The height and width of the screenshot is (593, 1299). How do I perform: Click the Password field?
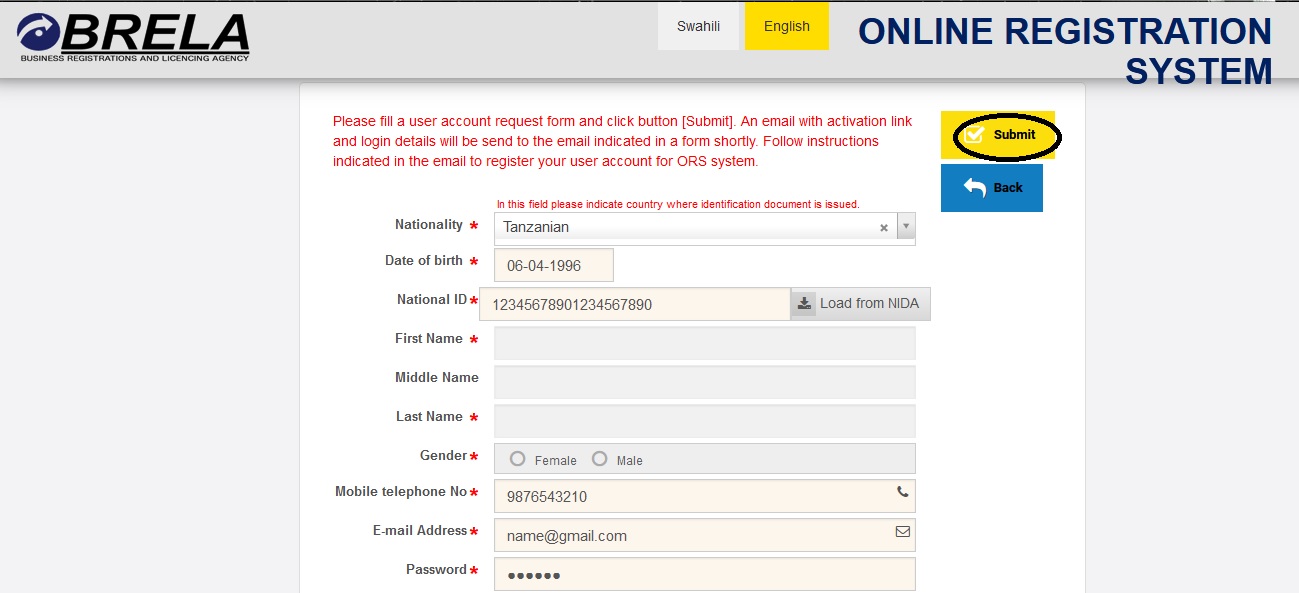pos(704,575)
